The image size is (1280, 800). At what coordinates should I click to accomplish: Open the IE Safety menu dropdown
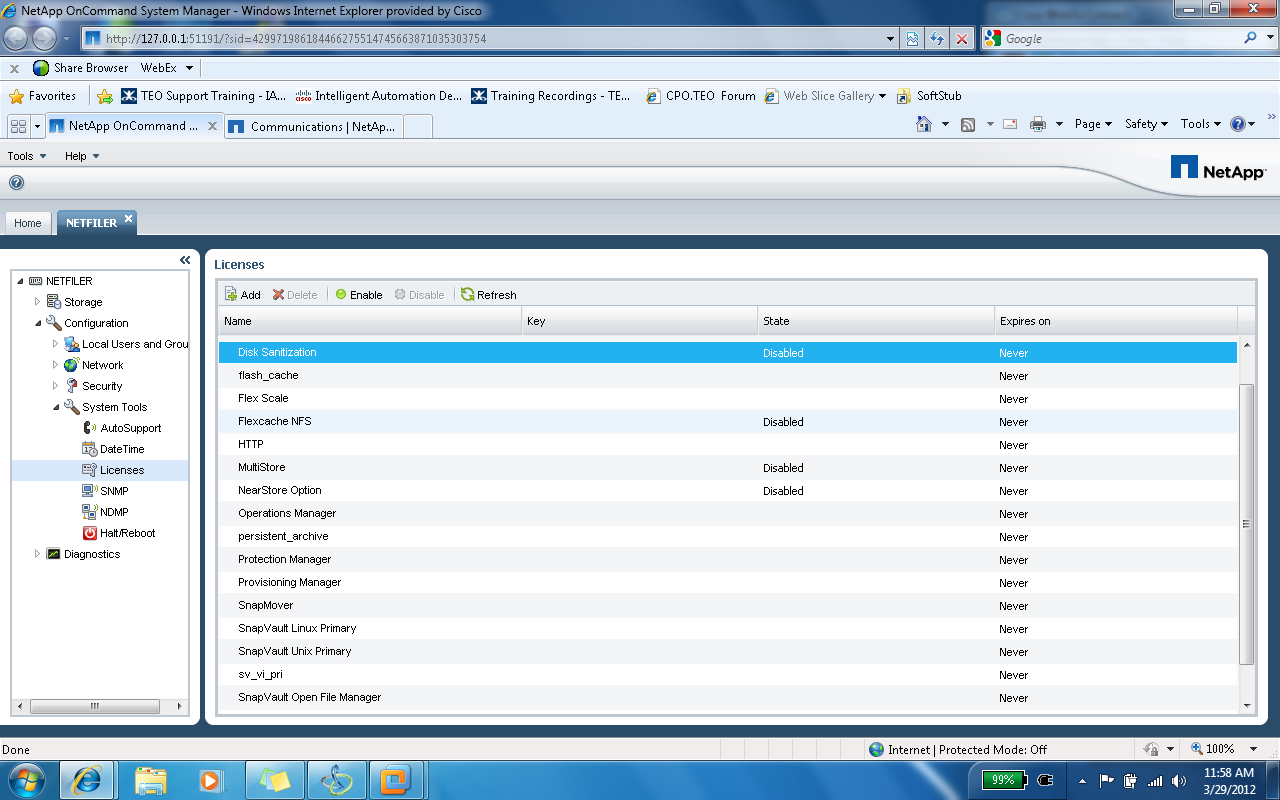(1147, 124)
